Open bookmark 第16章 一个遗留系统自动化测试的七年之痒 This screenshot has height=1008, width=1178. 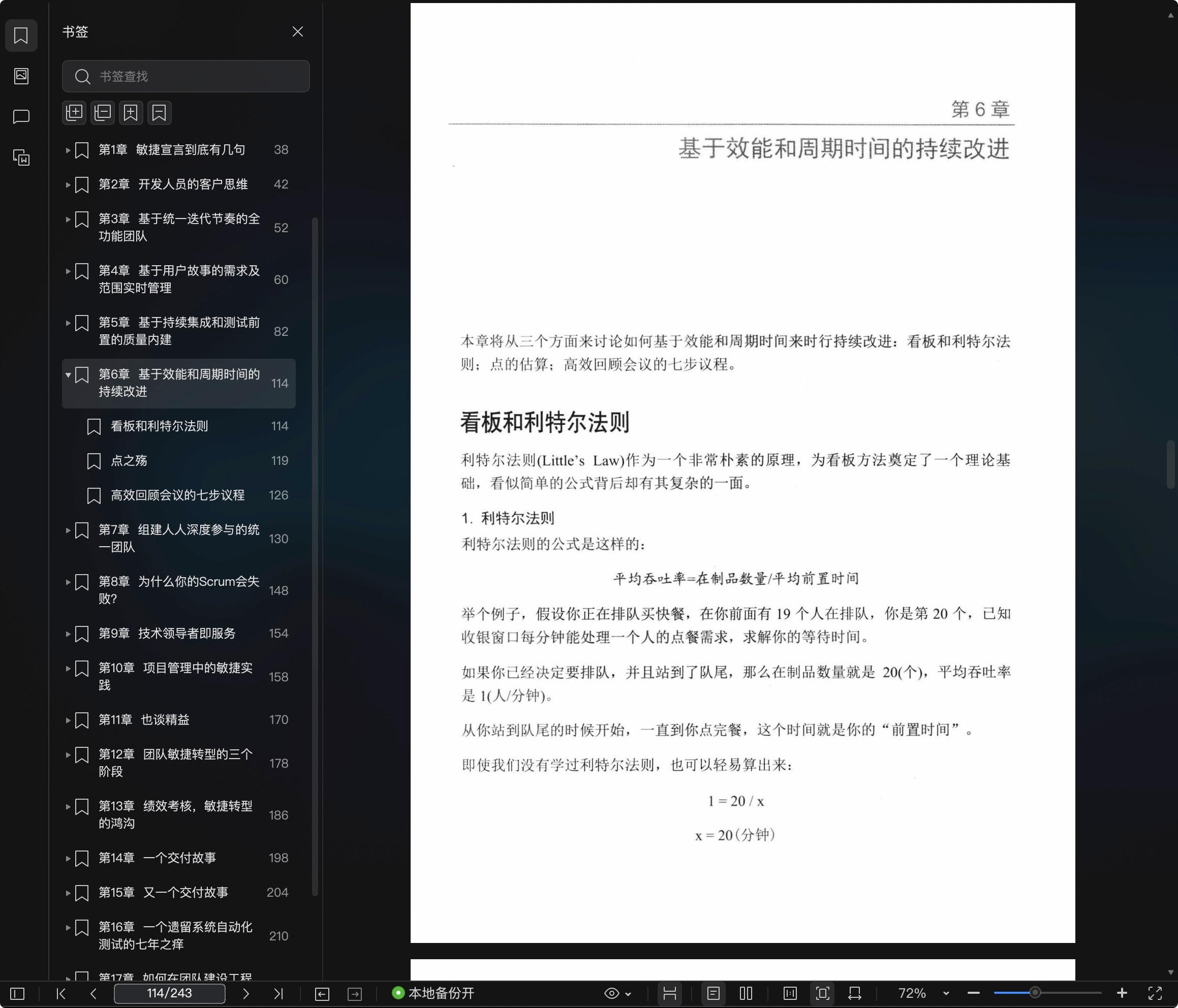click(x=178, y=936)
